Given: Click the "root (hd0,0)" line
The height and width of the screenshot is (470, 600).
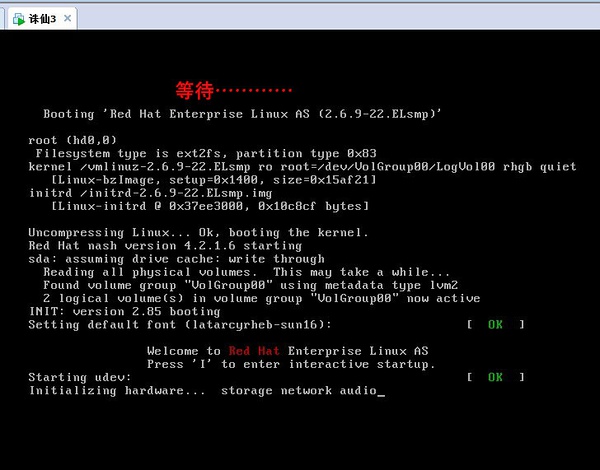Looking at the screenshot, I should point(73,140).
